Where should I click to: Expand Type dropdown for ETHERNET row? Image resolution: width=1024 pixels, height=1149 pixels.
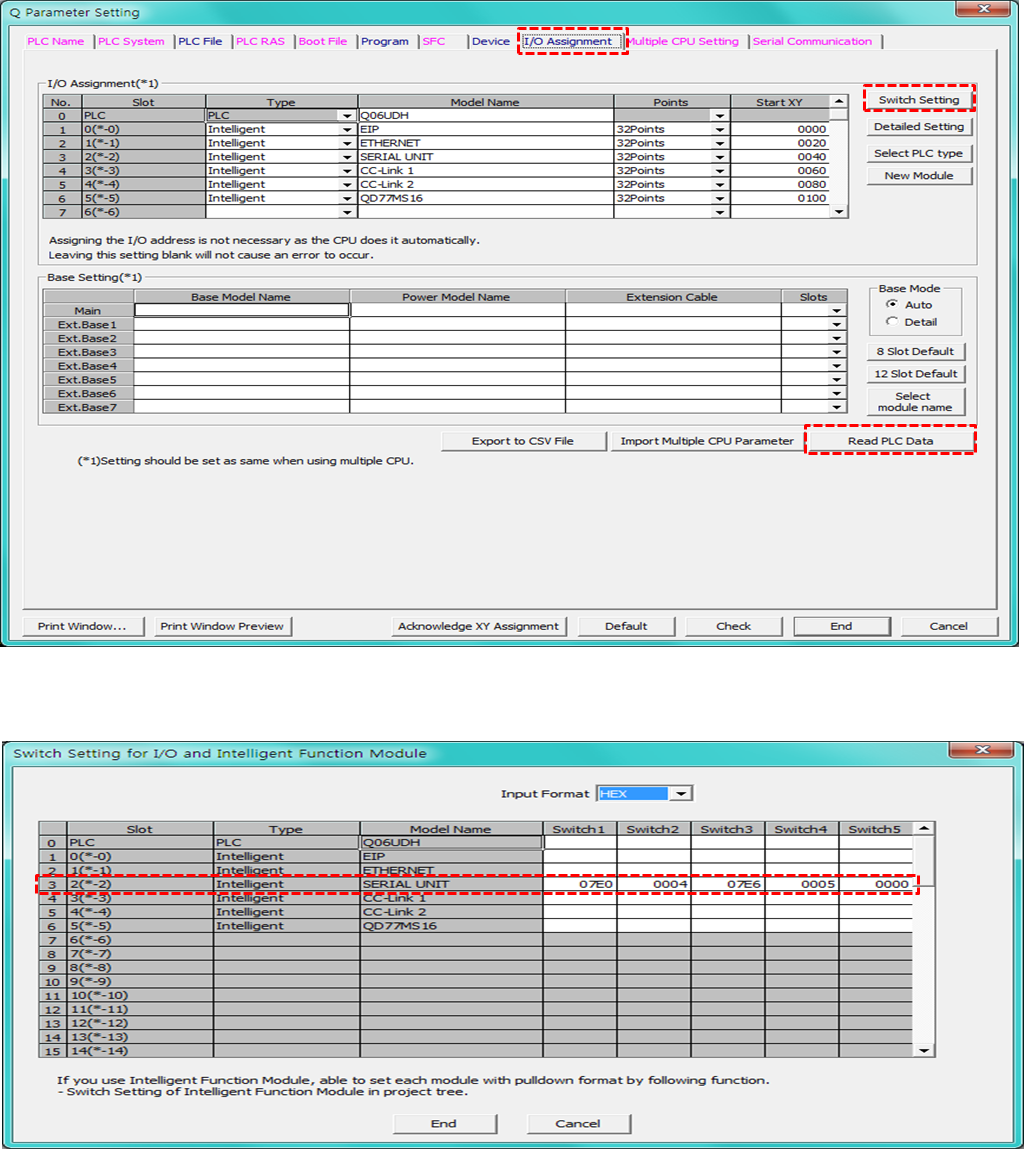pyautogui.click(x=347, y=144)
